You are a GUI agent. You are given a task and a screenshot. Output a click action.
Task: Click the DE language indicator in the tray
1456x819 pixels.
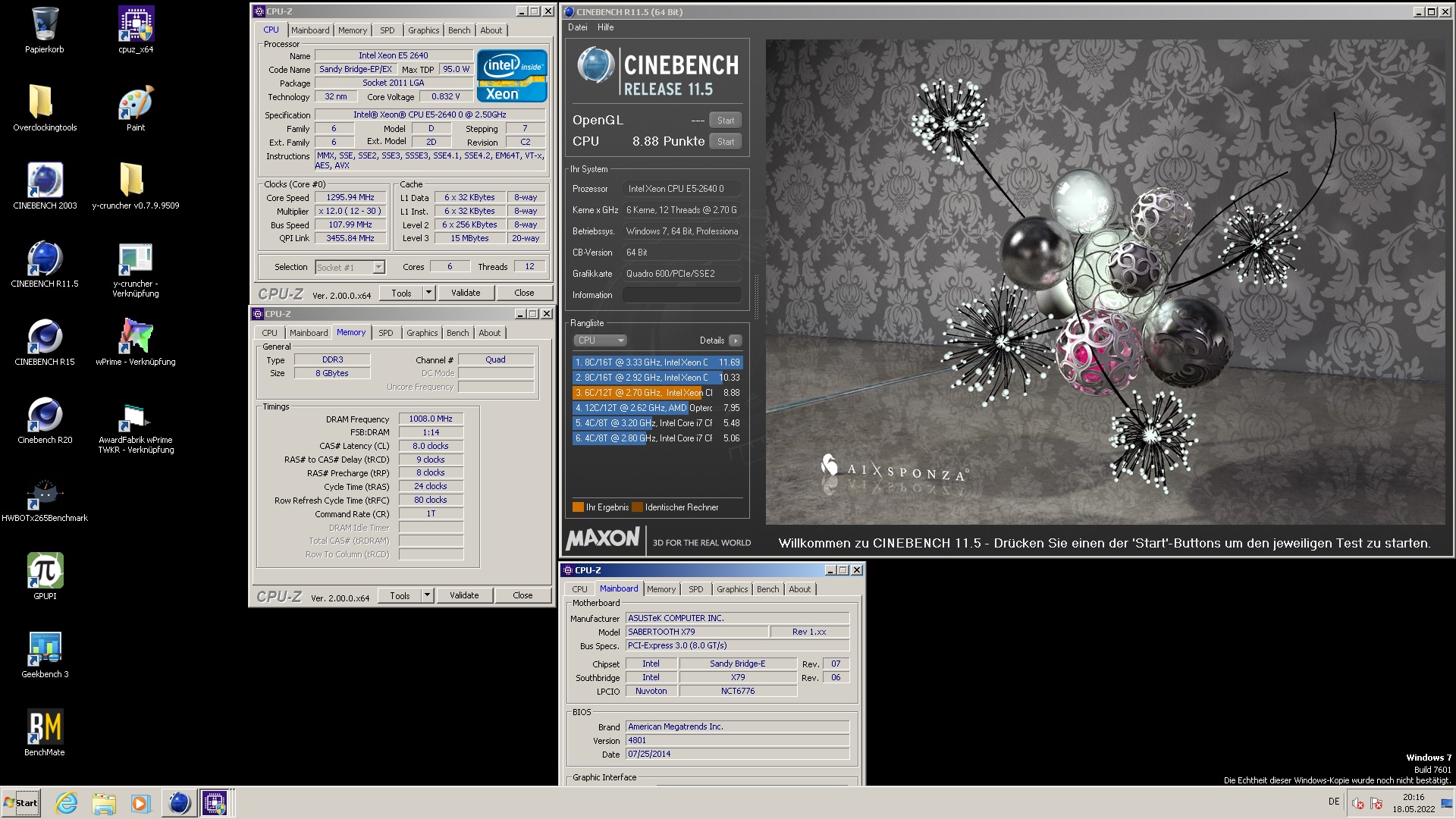point(1334,802)
